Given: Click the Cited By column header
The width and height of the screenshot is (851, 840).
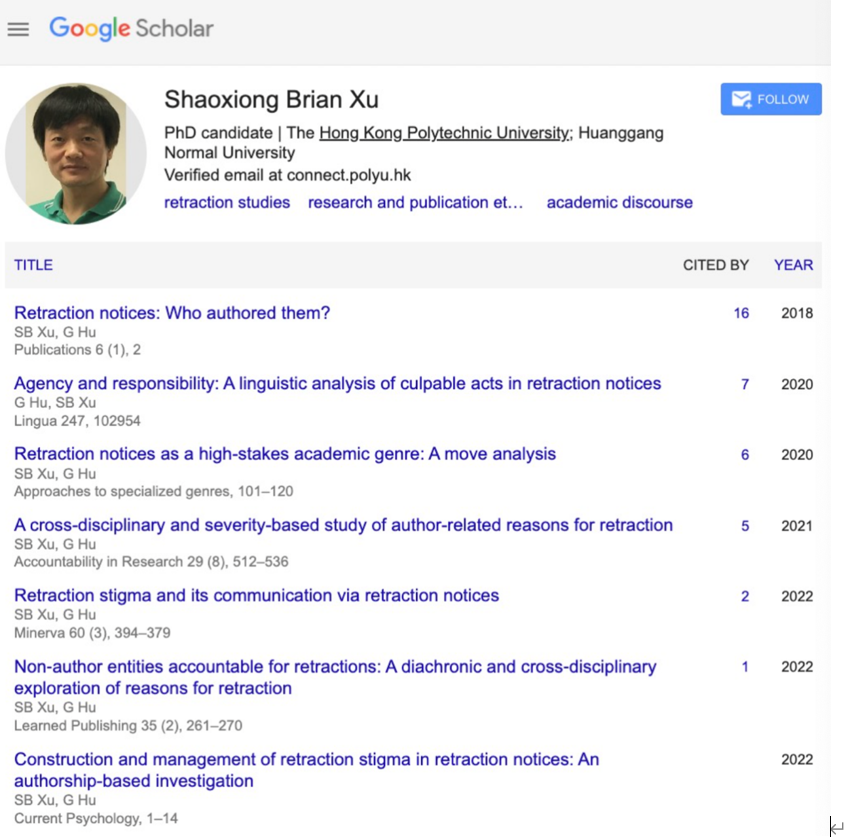Looking at the screenshot, I should 715,265.
